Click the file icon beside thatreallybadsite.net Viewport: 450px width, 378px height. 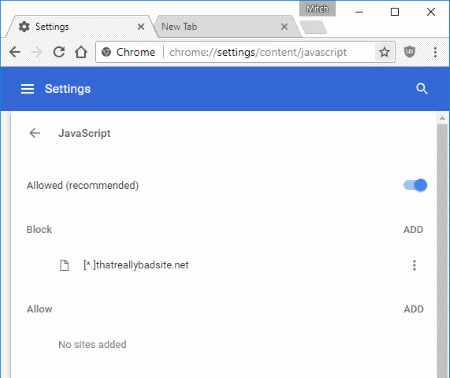(64, 265)
